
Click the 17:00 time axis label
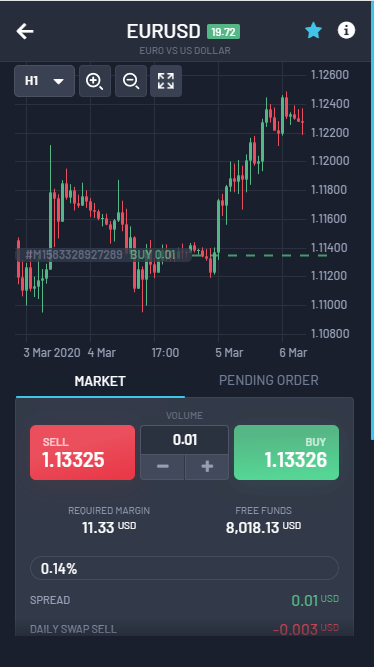[x=165, y=353]
